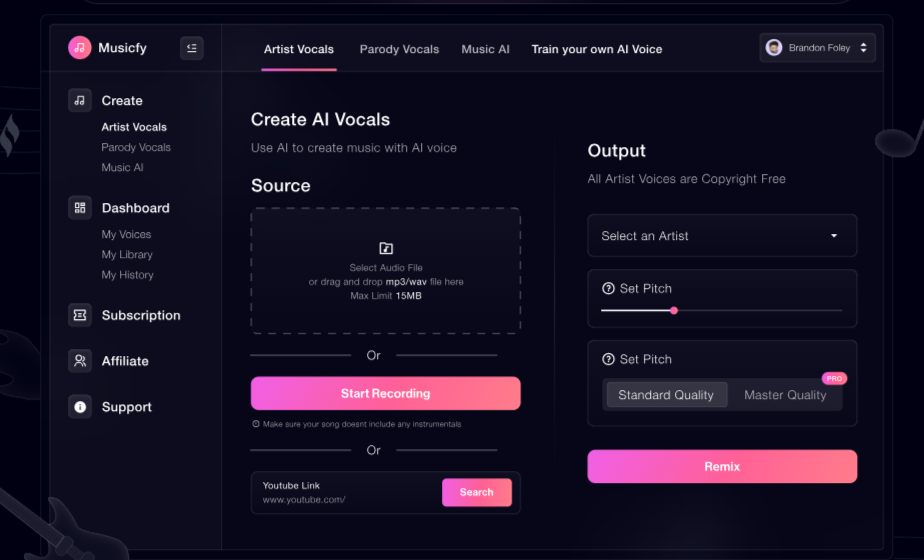Viewport: 924px width, 560px height.
Task: Click the Create music note icon
Action: (80, 100)
